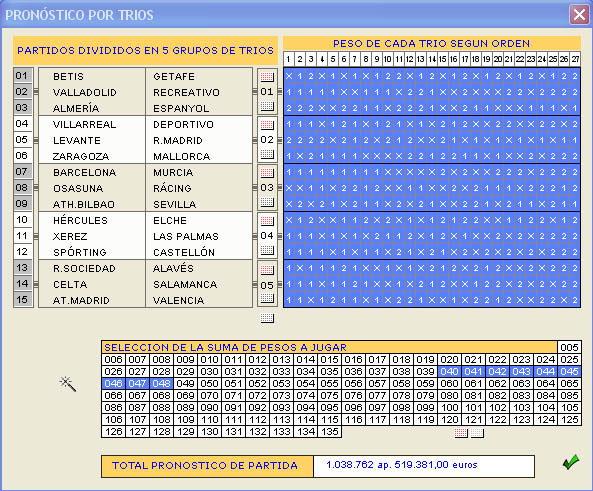
Task: Click column header 14 in the peso table
Action: pos(432,59)
